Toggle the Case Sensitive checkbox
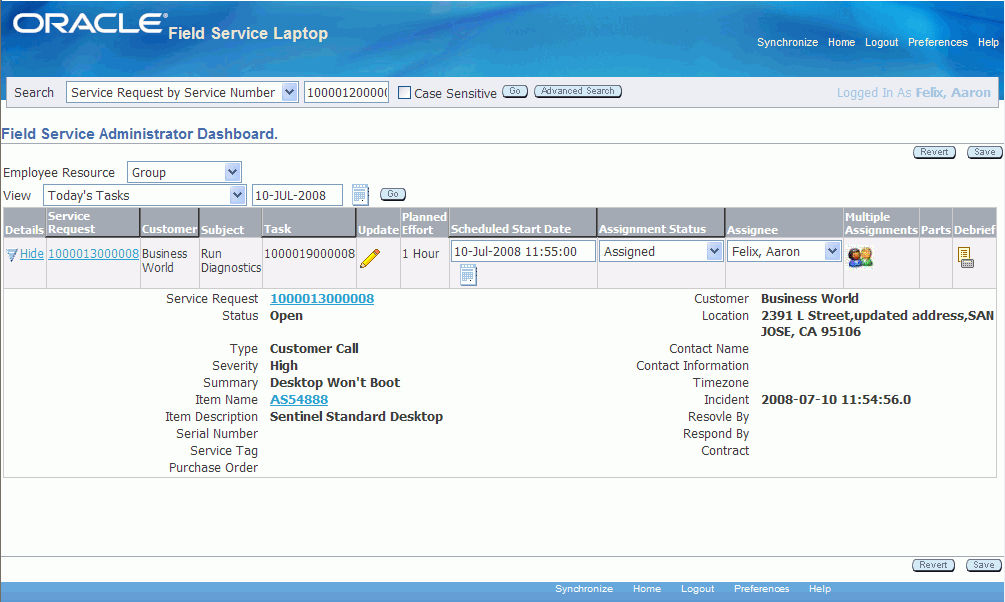 click(x=404, y=93)
